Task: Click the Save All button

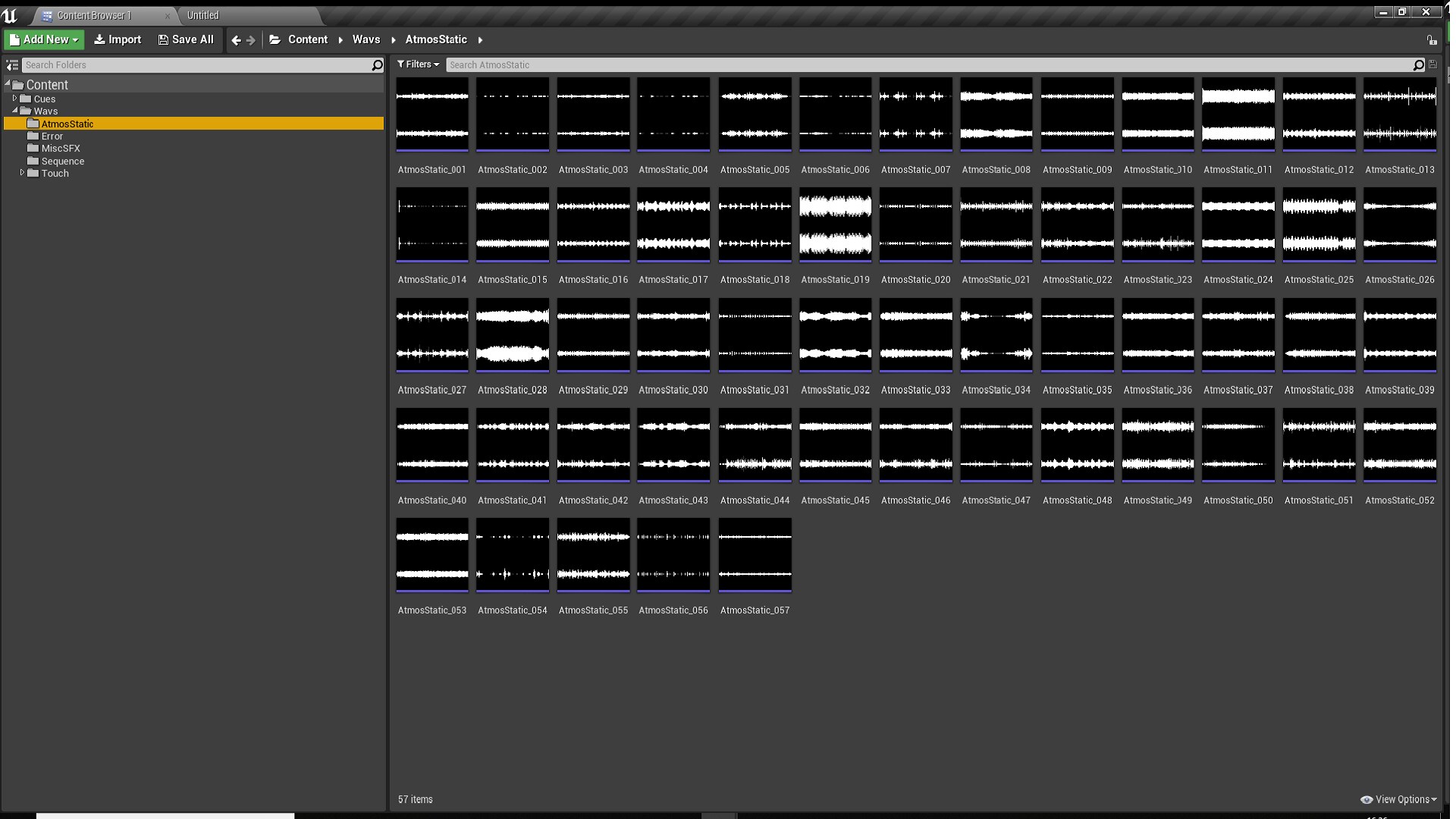Action: (186, 40)
